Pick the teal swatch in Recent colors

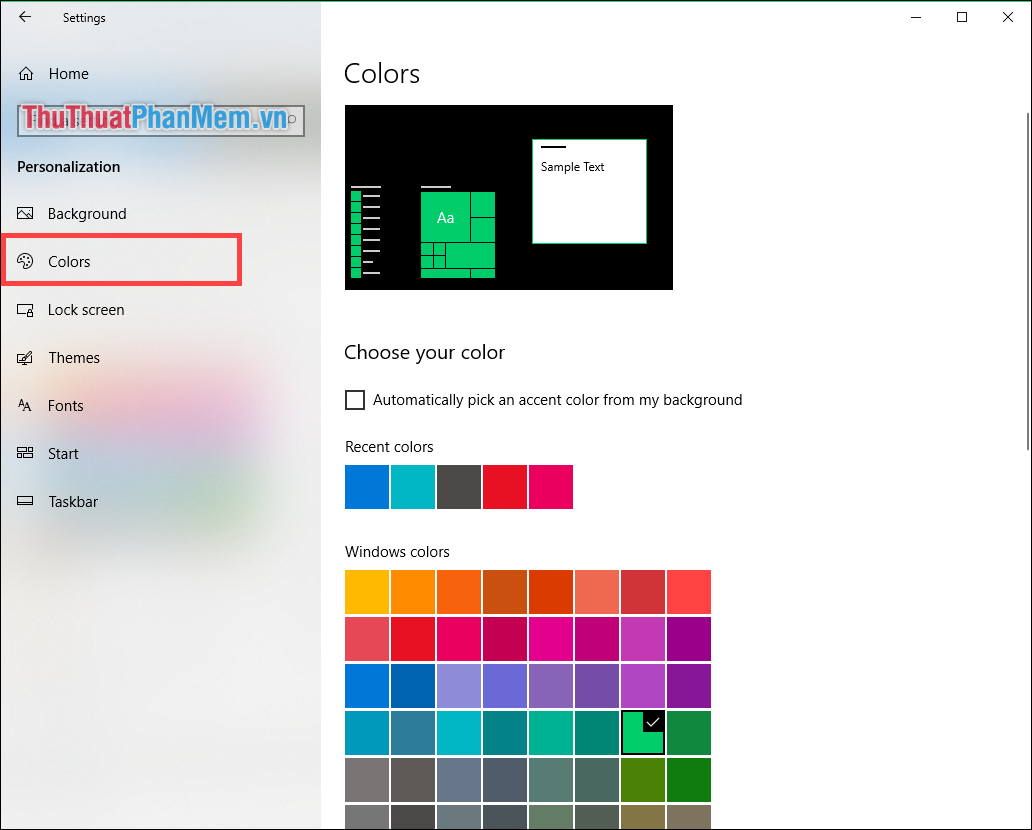click(x=413, y=487)
